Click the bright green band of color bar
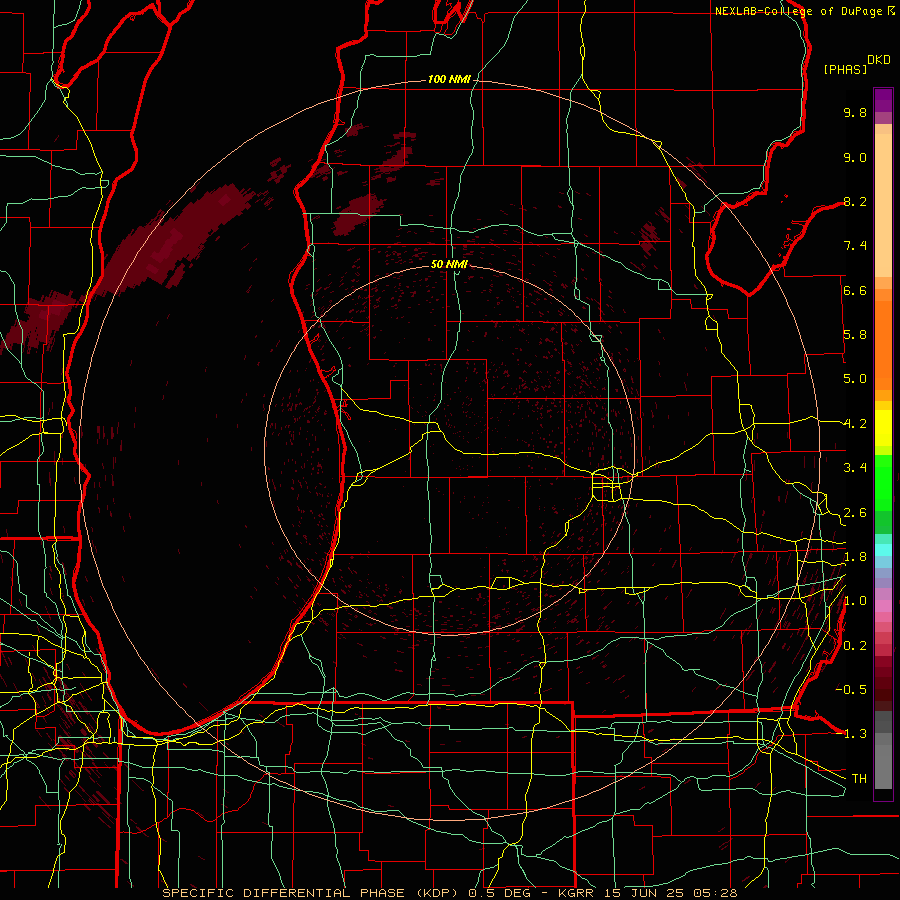The image size is (900, 900). 883,483
